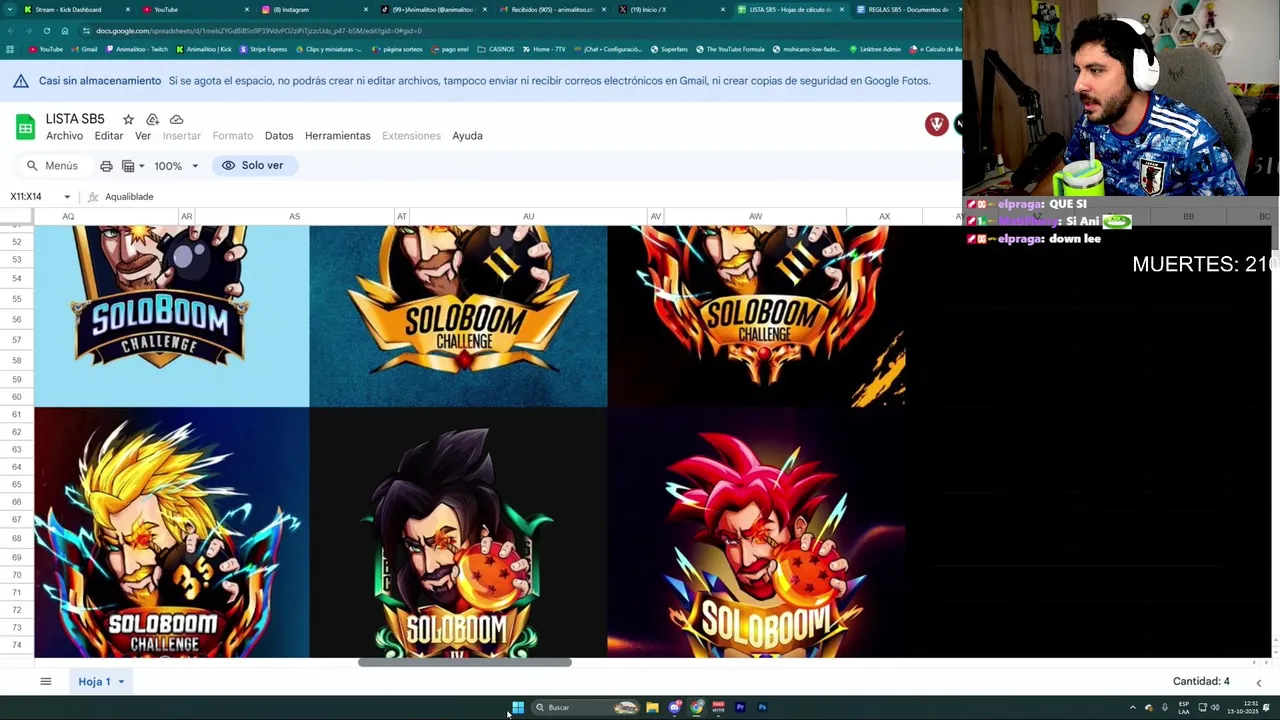Open the CASINOS bookmarks folder

[x=496, y=49]
